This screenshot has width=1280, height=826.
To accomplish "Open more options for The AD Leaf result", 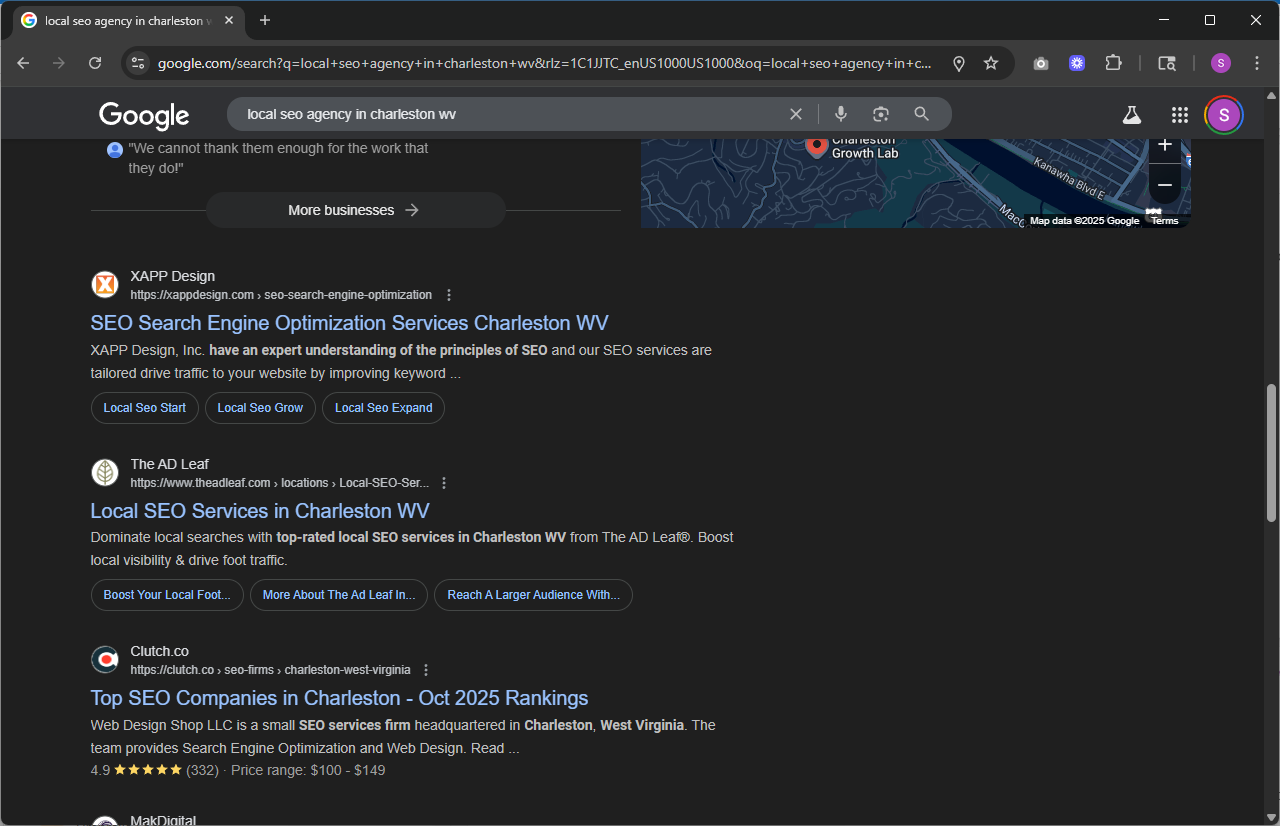I will 445,483.
